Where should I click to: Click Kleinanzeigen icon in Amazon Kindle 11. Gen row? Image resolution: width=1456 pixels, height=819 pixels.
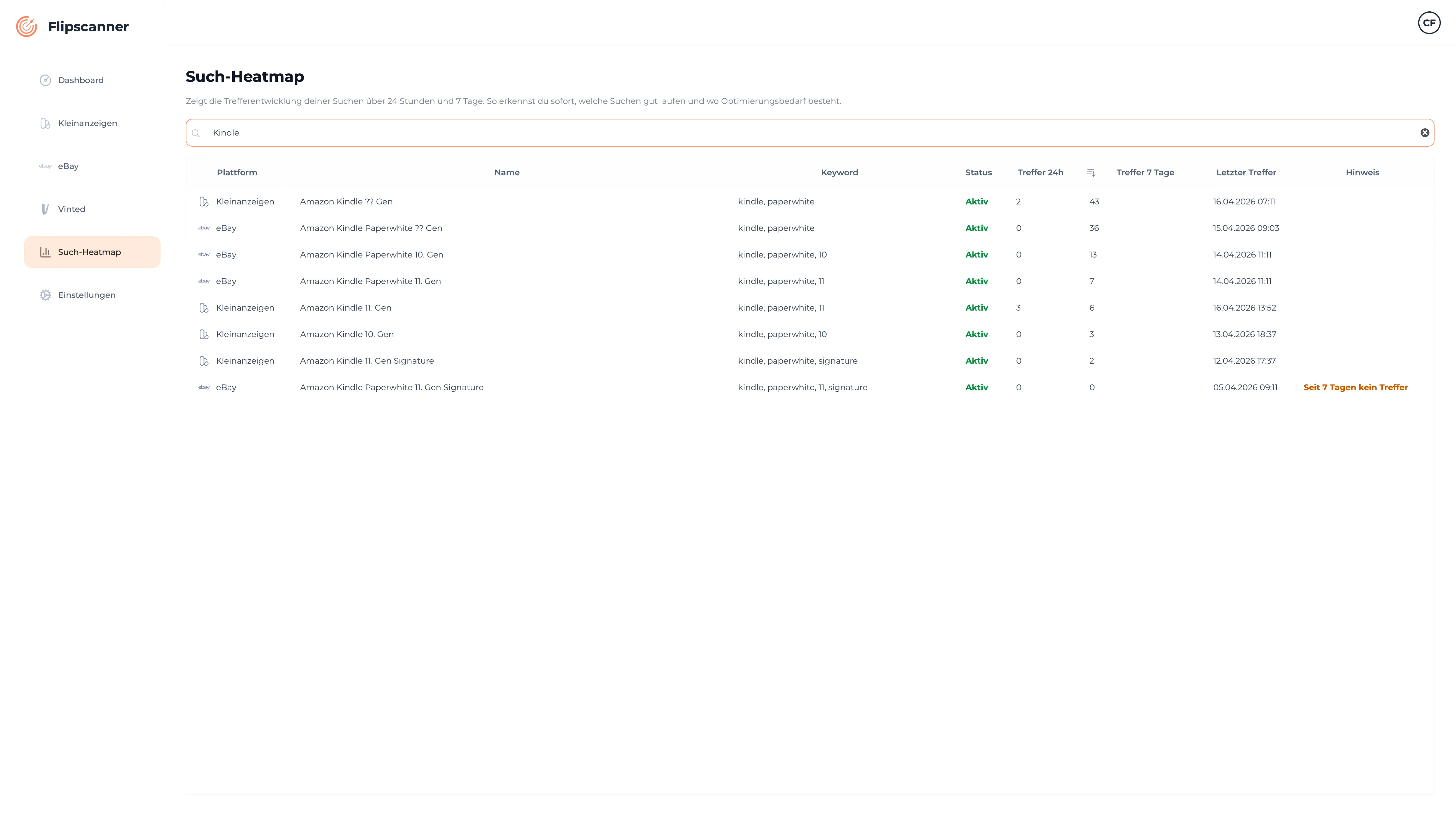click(x=204, y=308)
